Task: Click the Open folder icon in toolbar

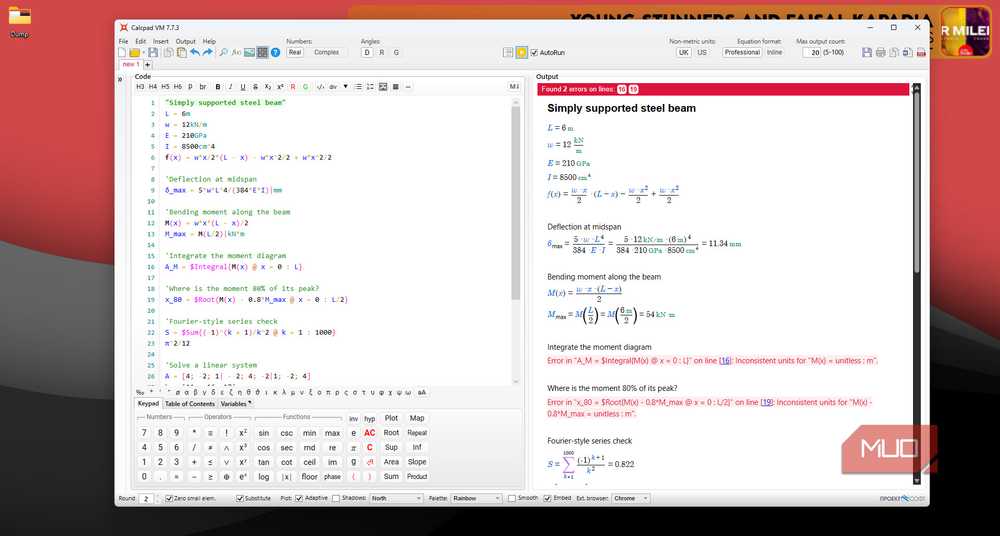Action: 134,52
